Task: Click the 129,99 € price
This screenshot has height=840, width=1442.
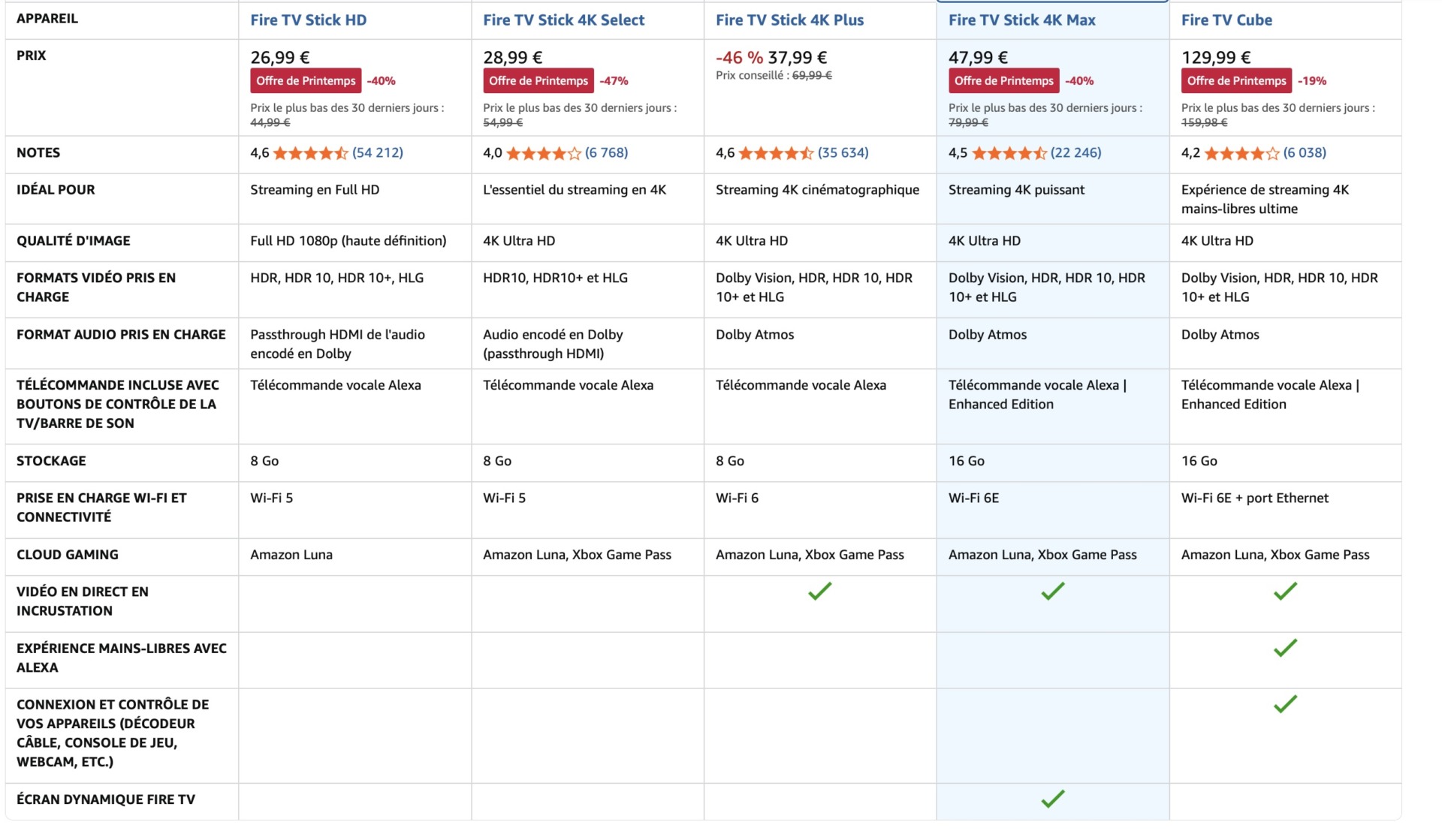Action: (x=1216, y=58)
